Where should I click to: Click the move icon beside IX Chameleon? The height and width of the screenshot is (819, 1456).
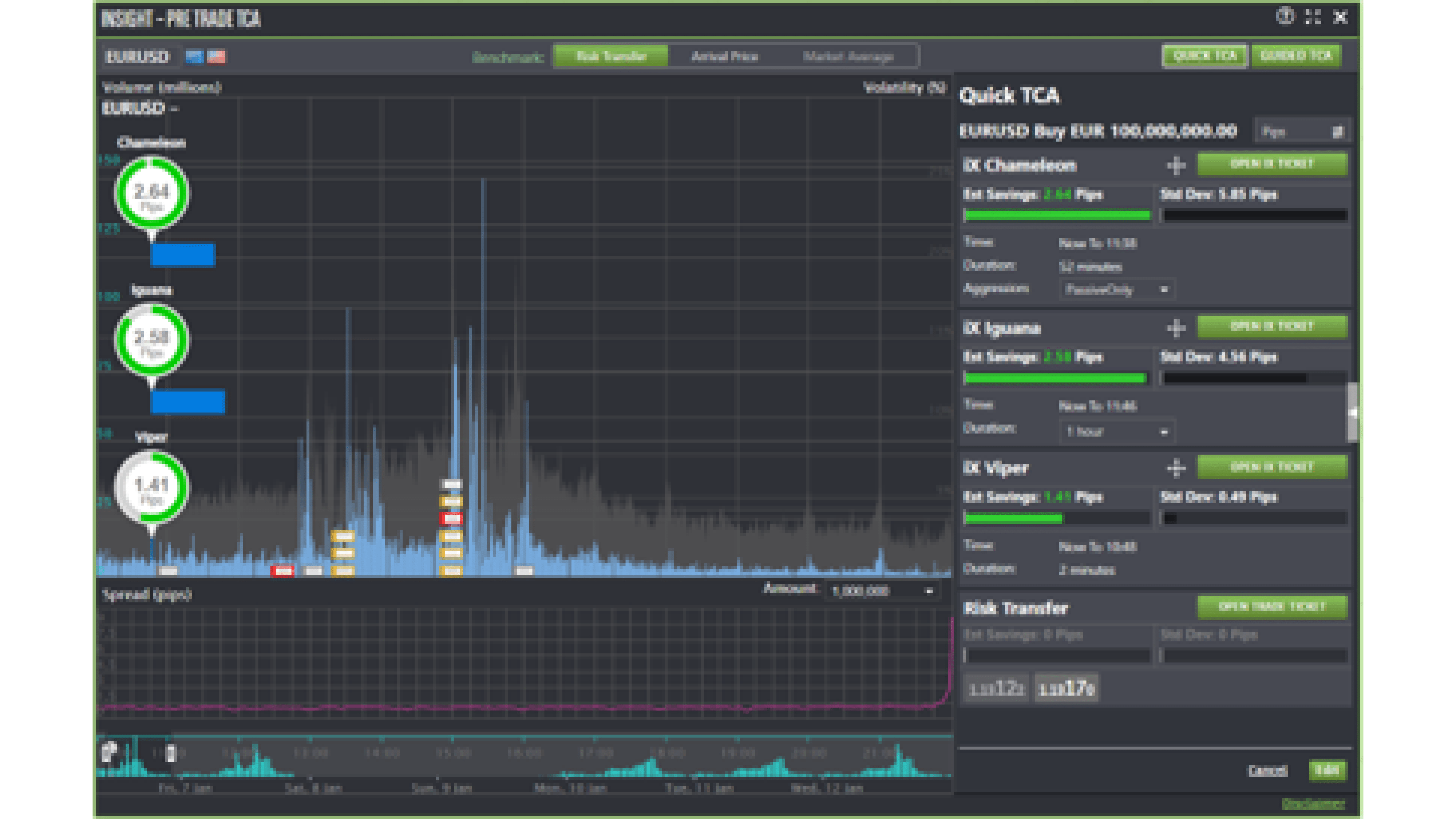(1176, 166)
